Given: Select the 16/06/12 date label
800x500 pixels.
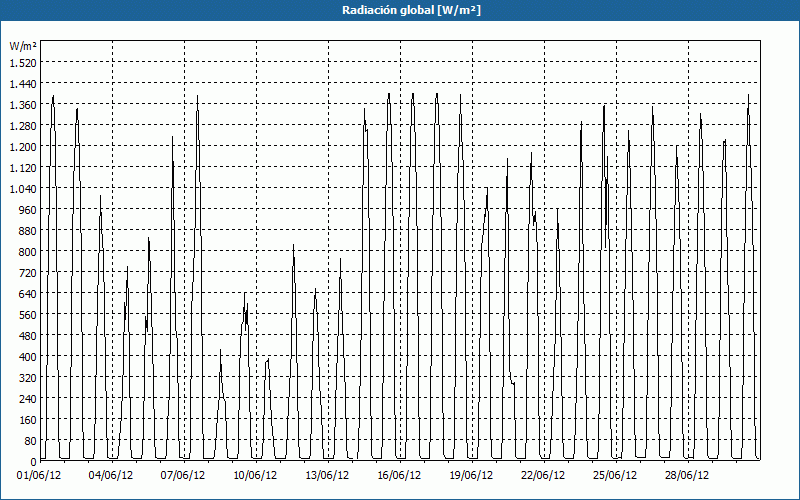Looking at the screenshot, I should 399,475.
